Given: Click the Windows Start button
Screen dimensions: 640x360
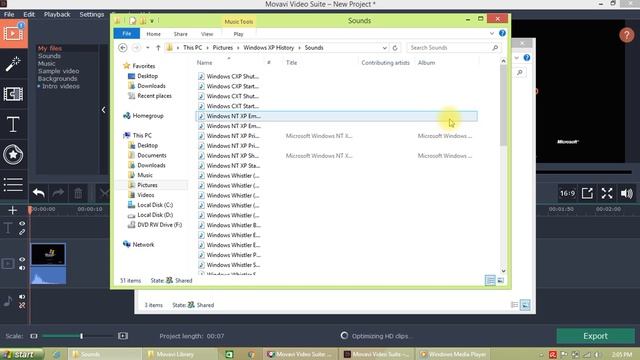Looking at the screenshot, I should pyautogui.click(x=21, y=354).
